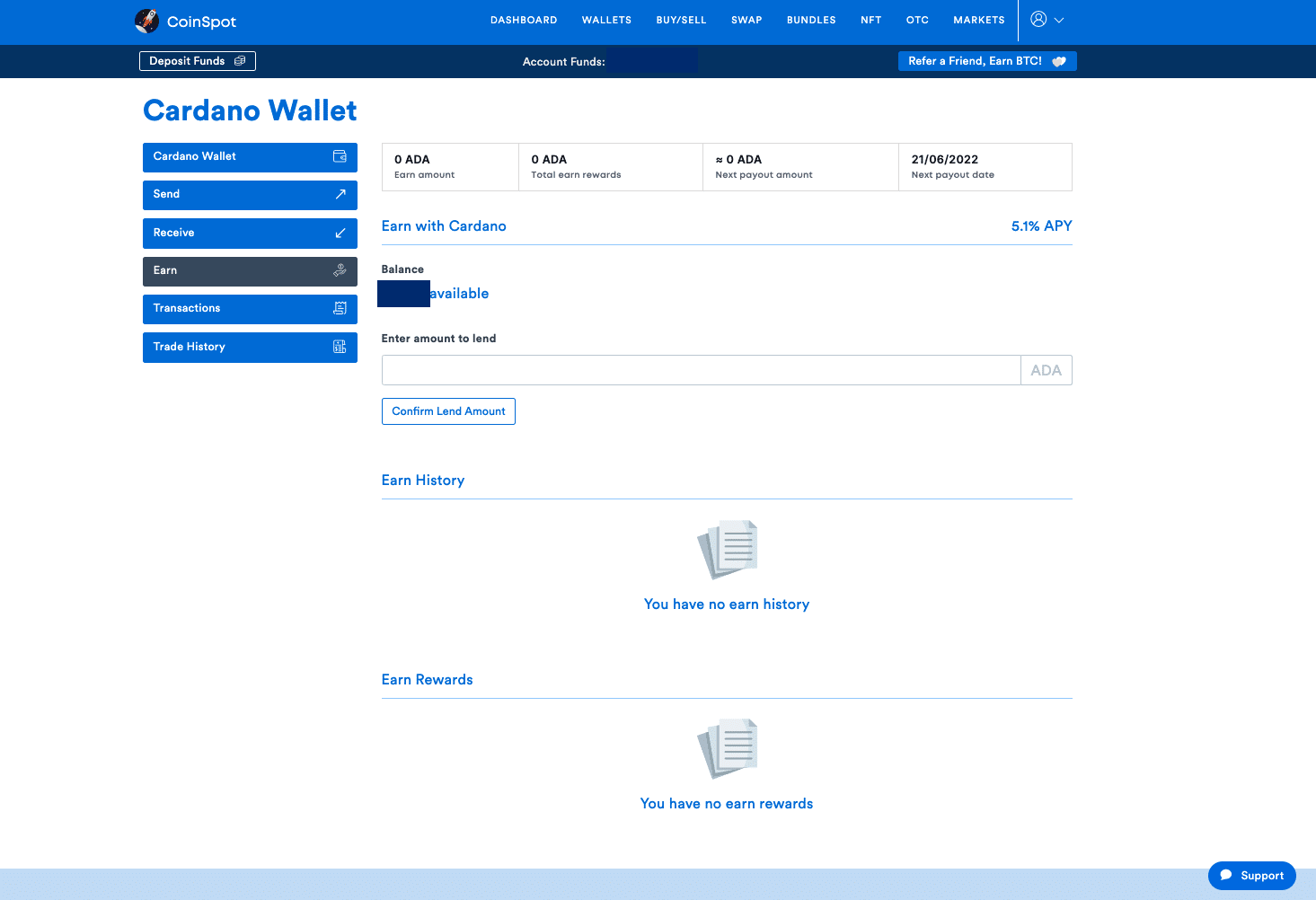
Task: Open the Markets page
Action: [x=978, y=20]
